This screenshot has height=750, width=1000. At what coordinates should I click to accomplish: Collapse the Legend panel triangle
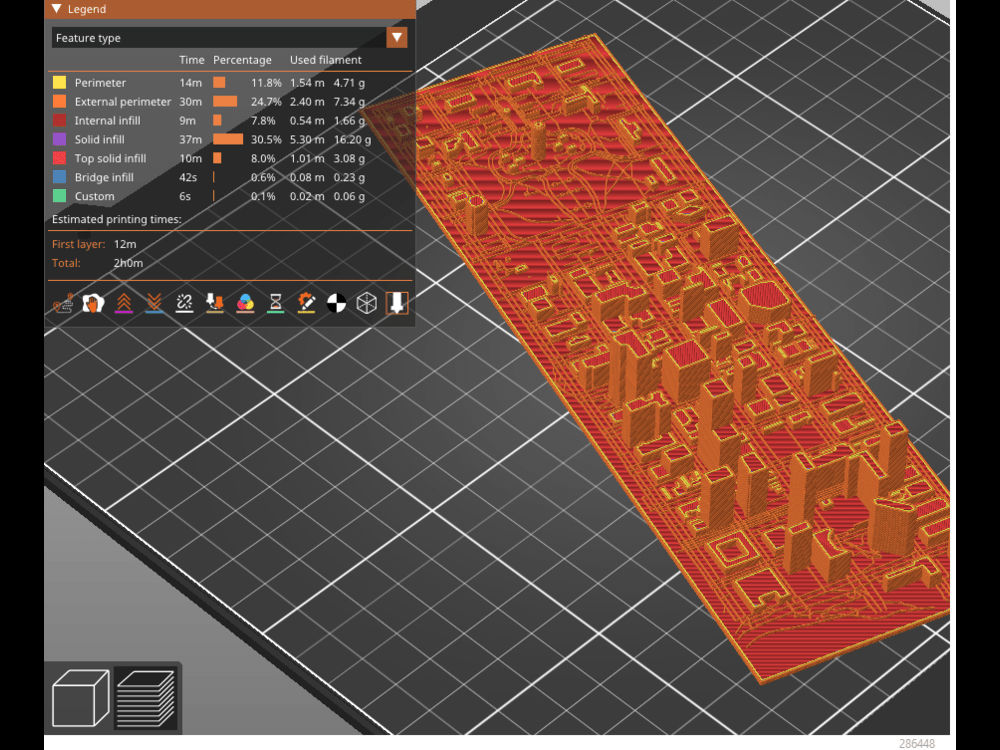coord(56,9)
